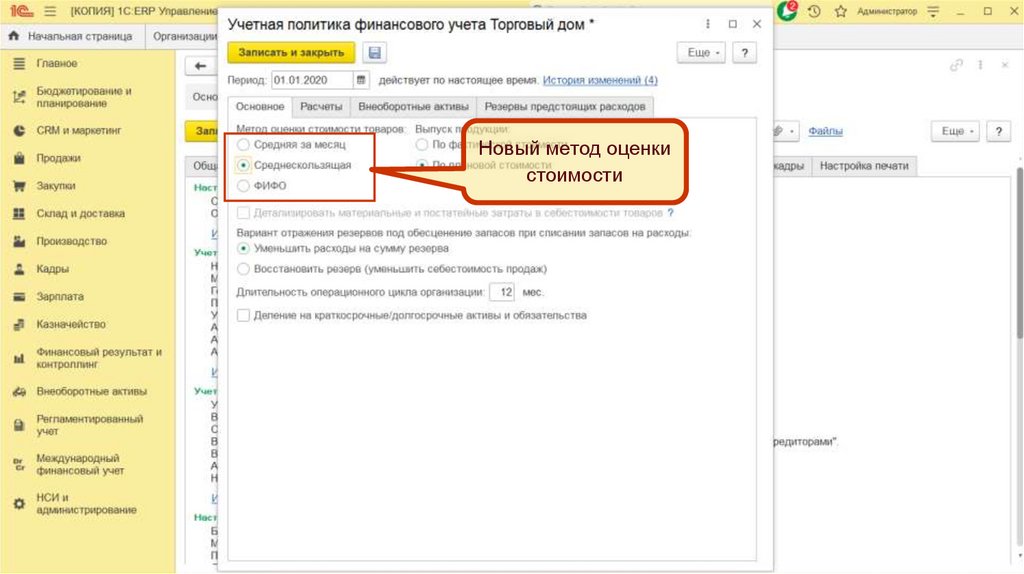Save the policy using the floppy disk icon

point(374,53)
